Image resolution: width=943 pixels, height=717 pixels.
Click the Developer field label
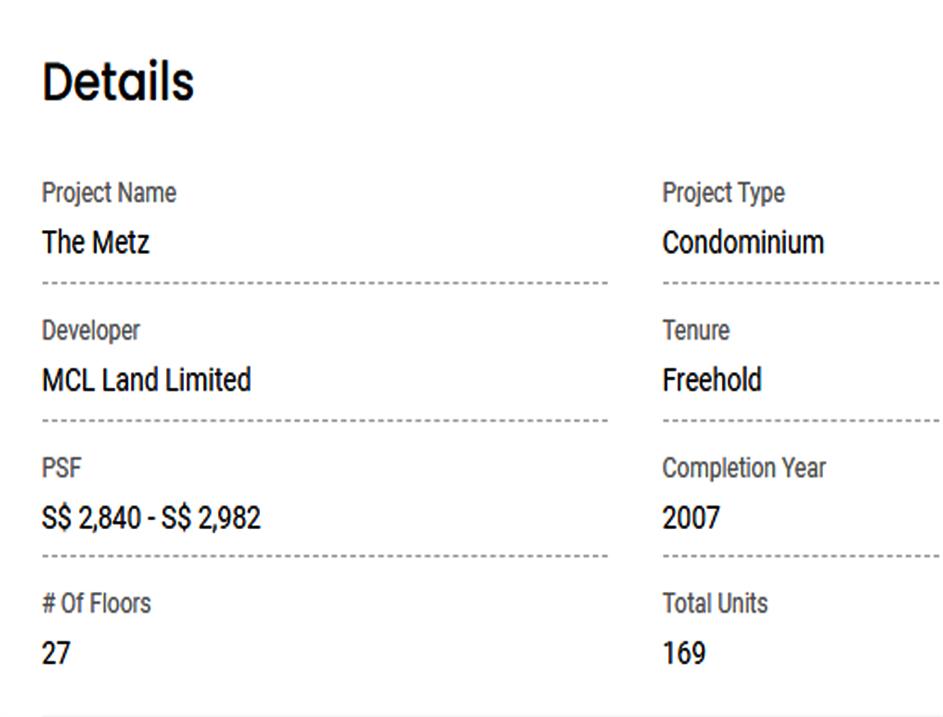pos(91,331)
